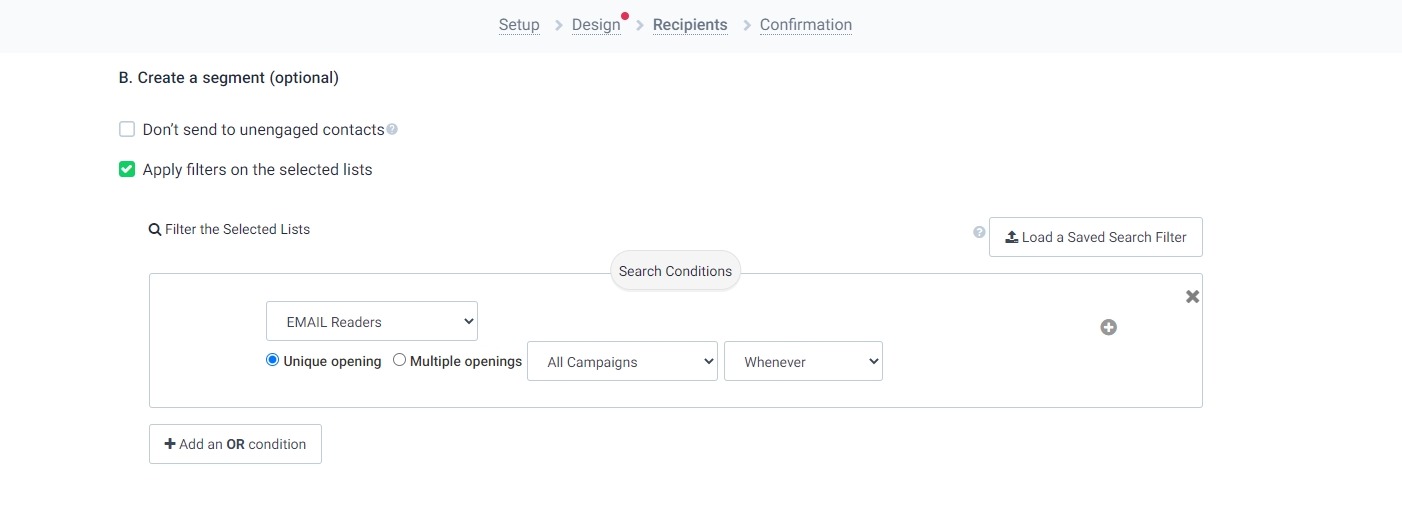Viewport: 1402px width, 509px height.
Task: Click help icon left of Load Saved Filter
Action: [x=979, y=232]
